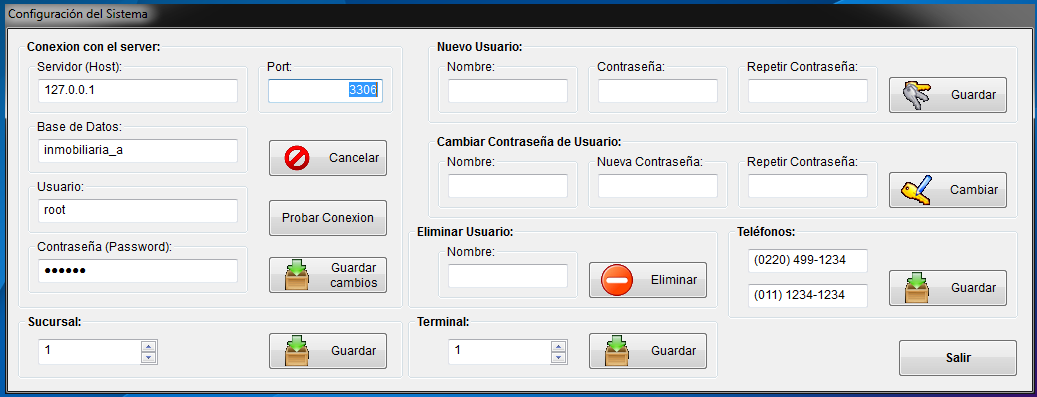
Task: Decrease the Terminal number with down arrow
Action: pos(559,357)
